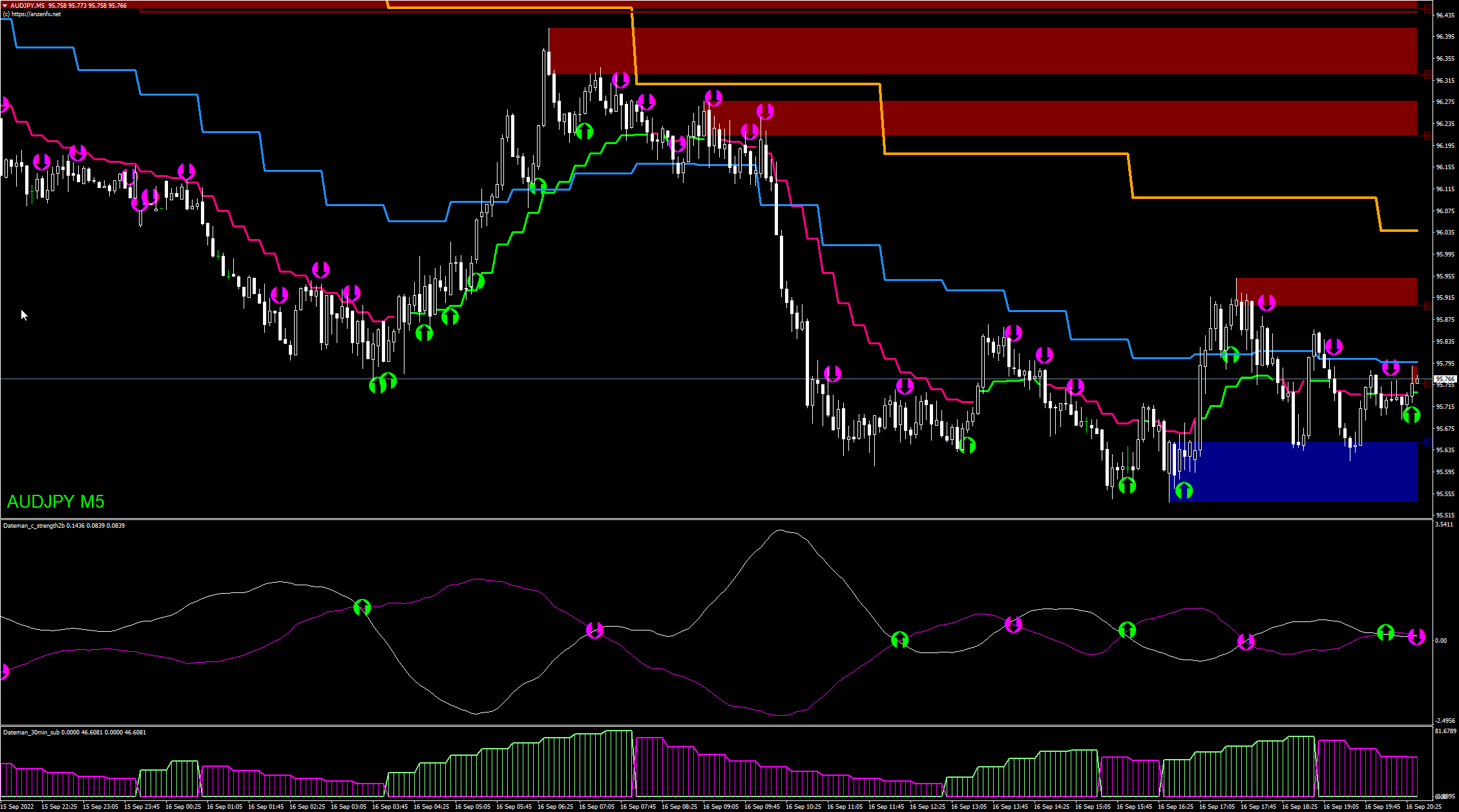Click red price tag beside lowest red zone
1459x812 pixels.
point(1428,306)
